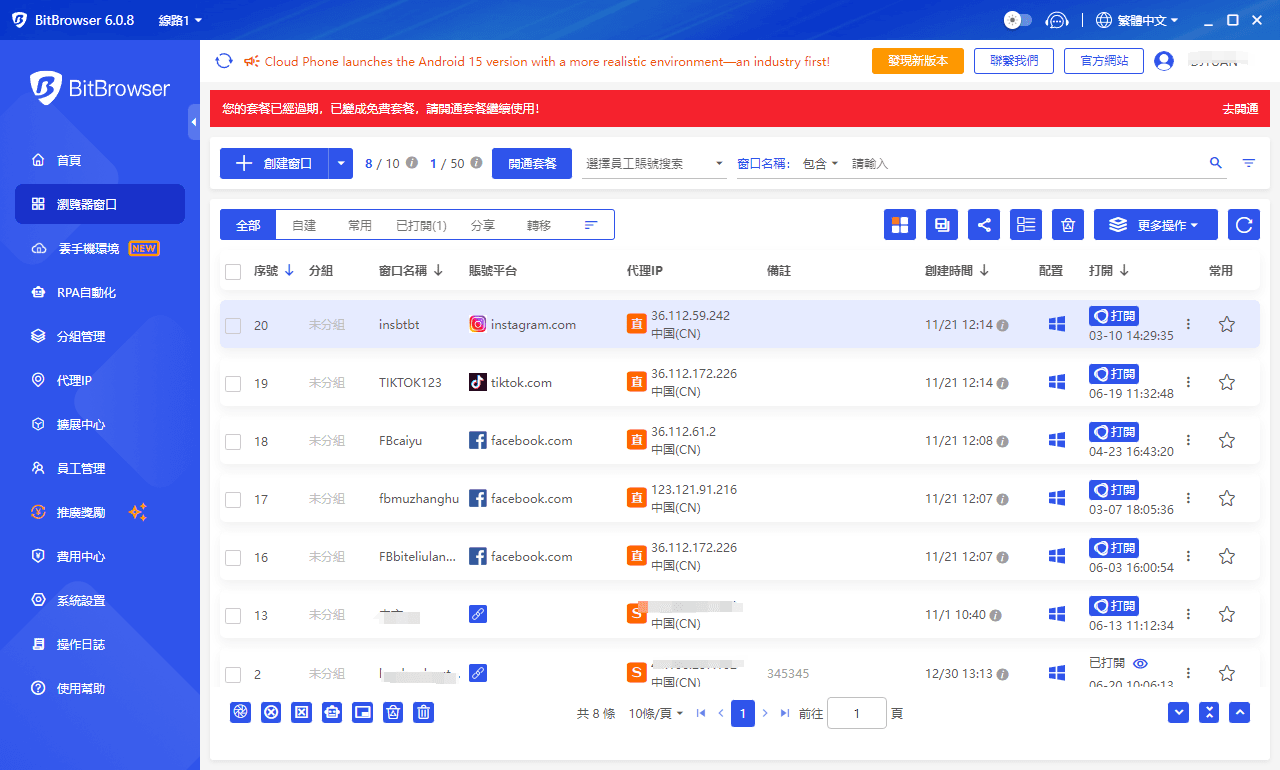Open the 10條/頁 page size dropdown
This screenshot has width=1280, height=770.
656,713
